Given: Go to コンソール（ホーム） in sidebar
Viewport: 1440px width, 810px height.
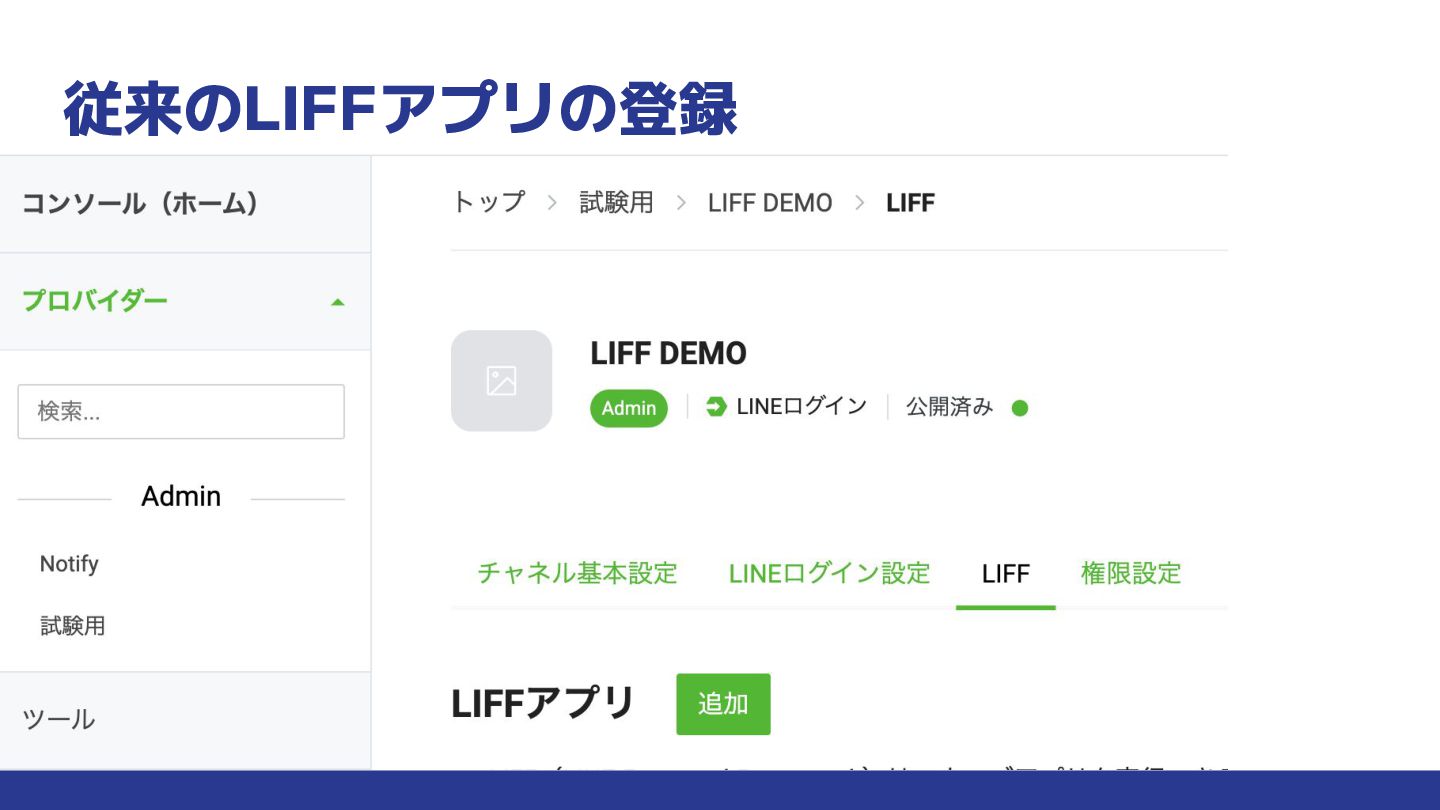Looking at the screenshot, I should pos(141,204).
